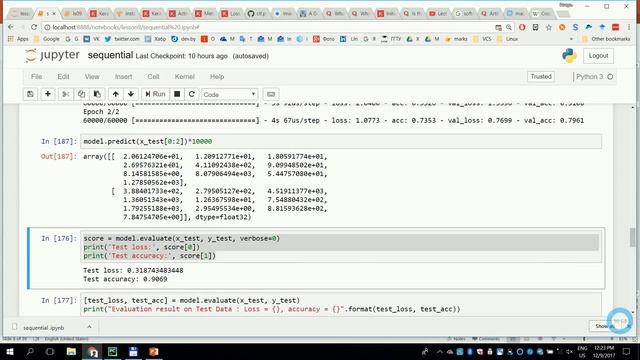Click the Jupyter logo

point(52,55)
